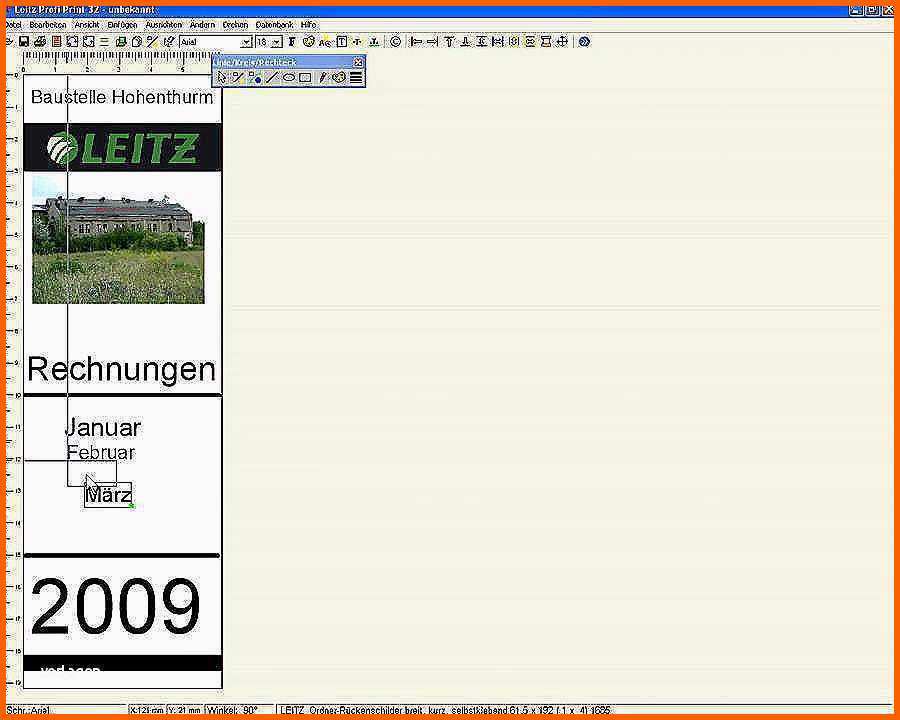Select the 'Februar' text object
The width and height of the screenshot is (900, 720).
point(101,452)
